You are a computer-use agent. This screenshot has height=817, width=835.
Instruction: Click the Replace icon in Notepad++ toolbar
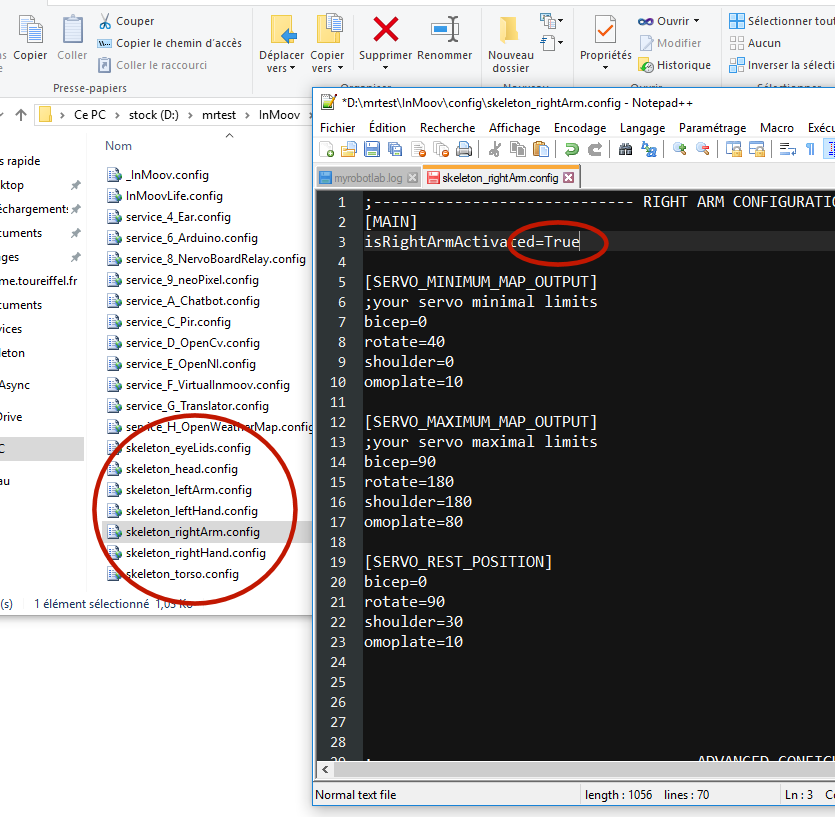pos(649,150)
